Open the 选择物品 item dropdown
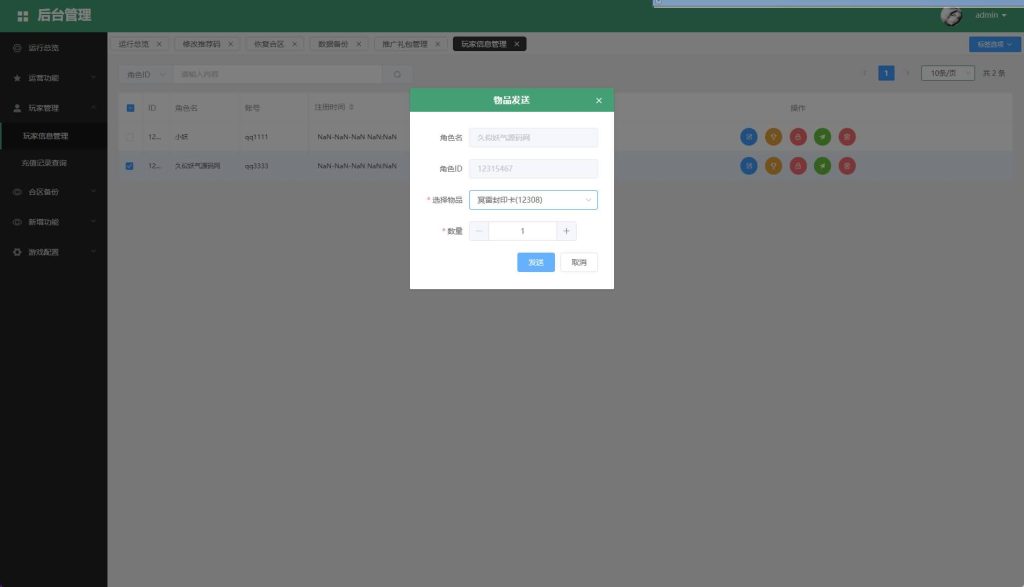Screen dimensions: 1024x587 533,200
